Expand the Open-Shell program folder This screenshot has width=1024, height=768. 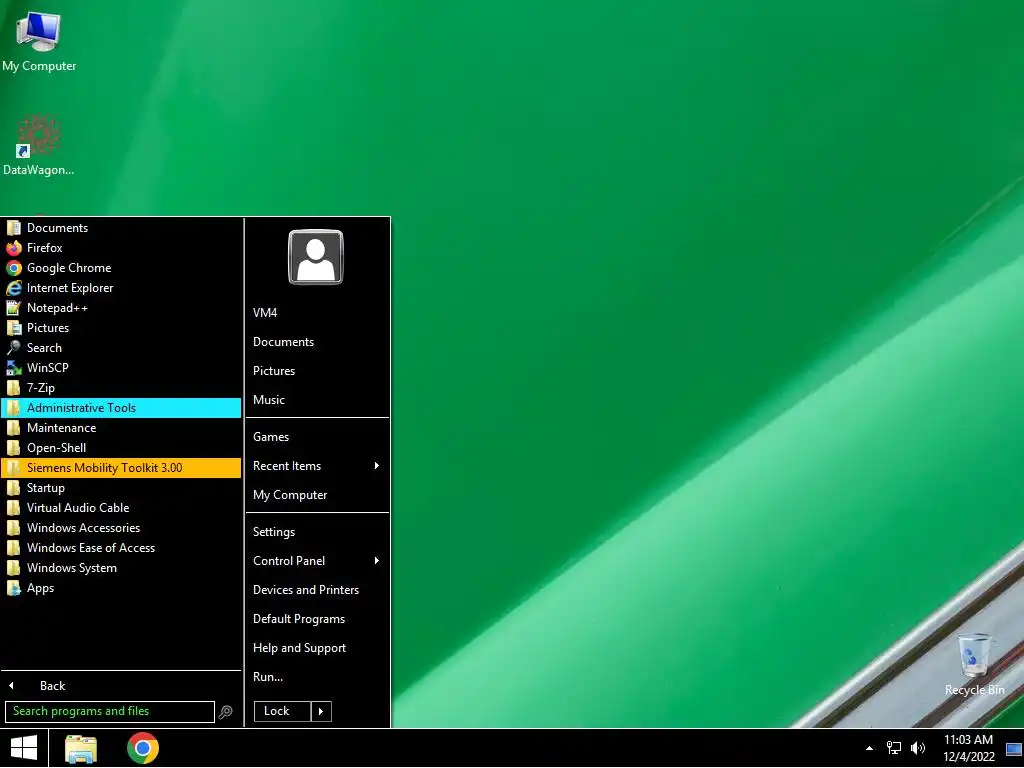point(121,448)
